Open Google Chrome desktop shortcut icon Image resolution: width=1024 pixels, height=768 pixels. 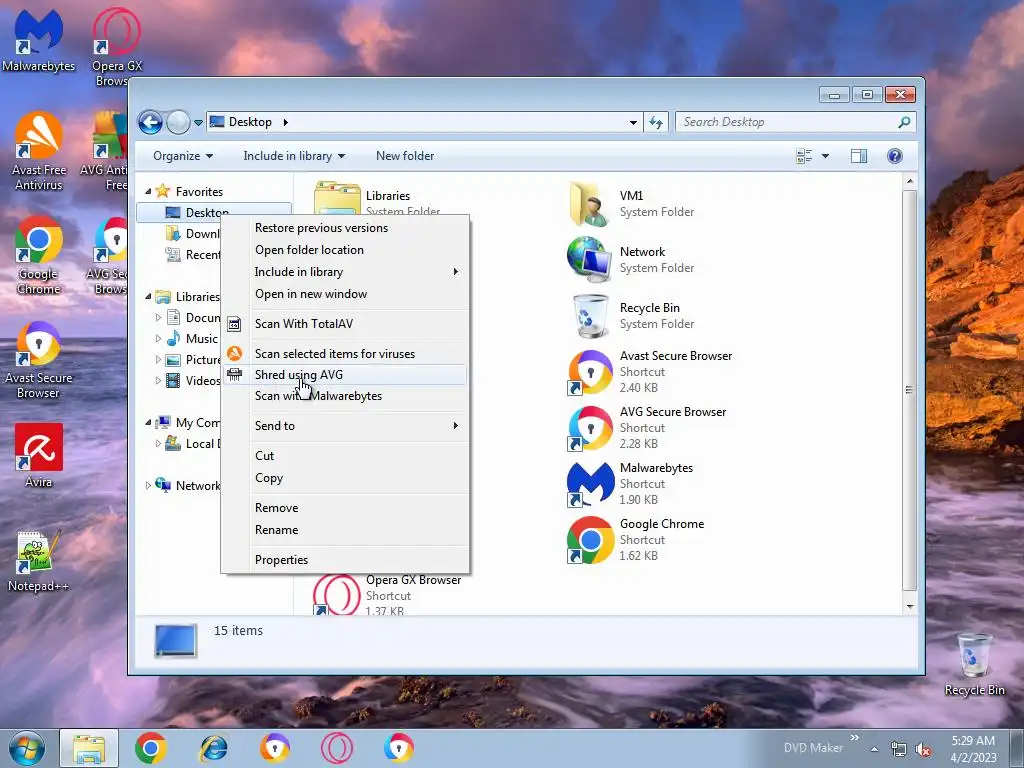tap(39, 240)
